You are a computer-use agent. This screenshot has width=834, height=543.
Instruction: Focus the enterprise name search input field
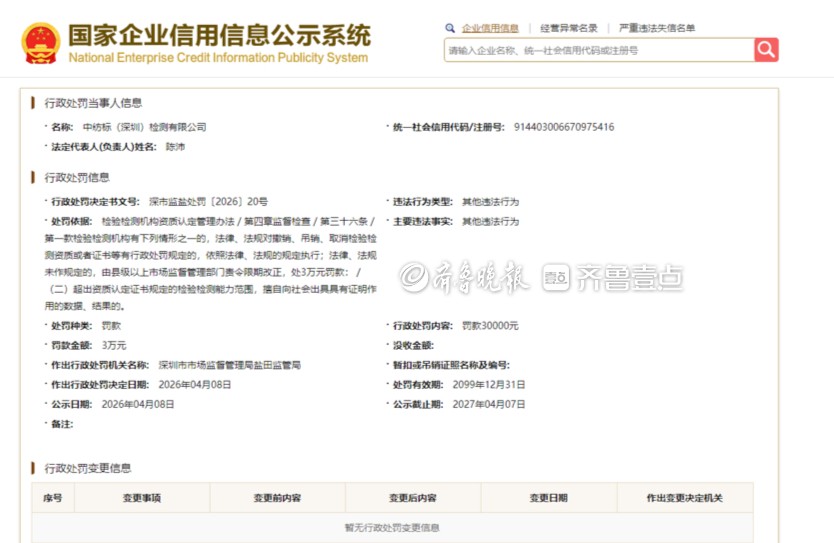click(598, 50)
